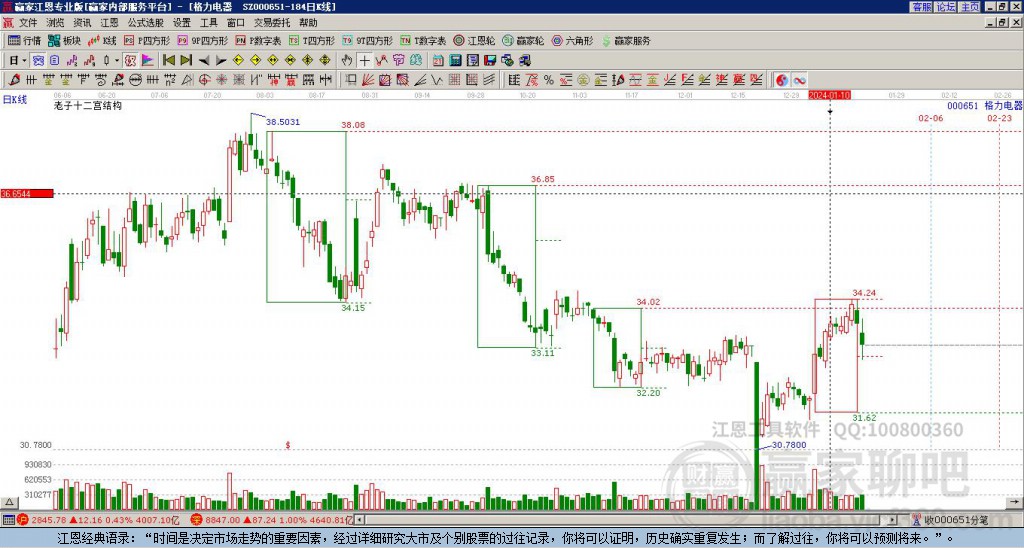Click the circle with line icon
This screenshot has height=548, width=1024.
coord(135,80)
